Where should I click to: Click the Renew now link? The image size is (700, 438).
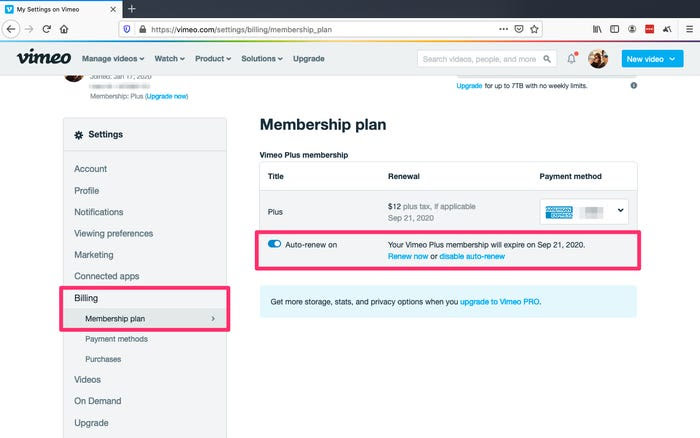coord(408,256)
